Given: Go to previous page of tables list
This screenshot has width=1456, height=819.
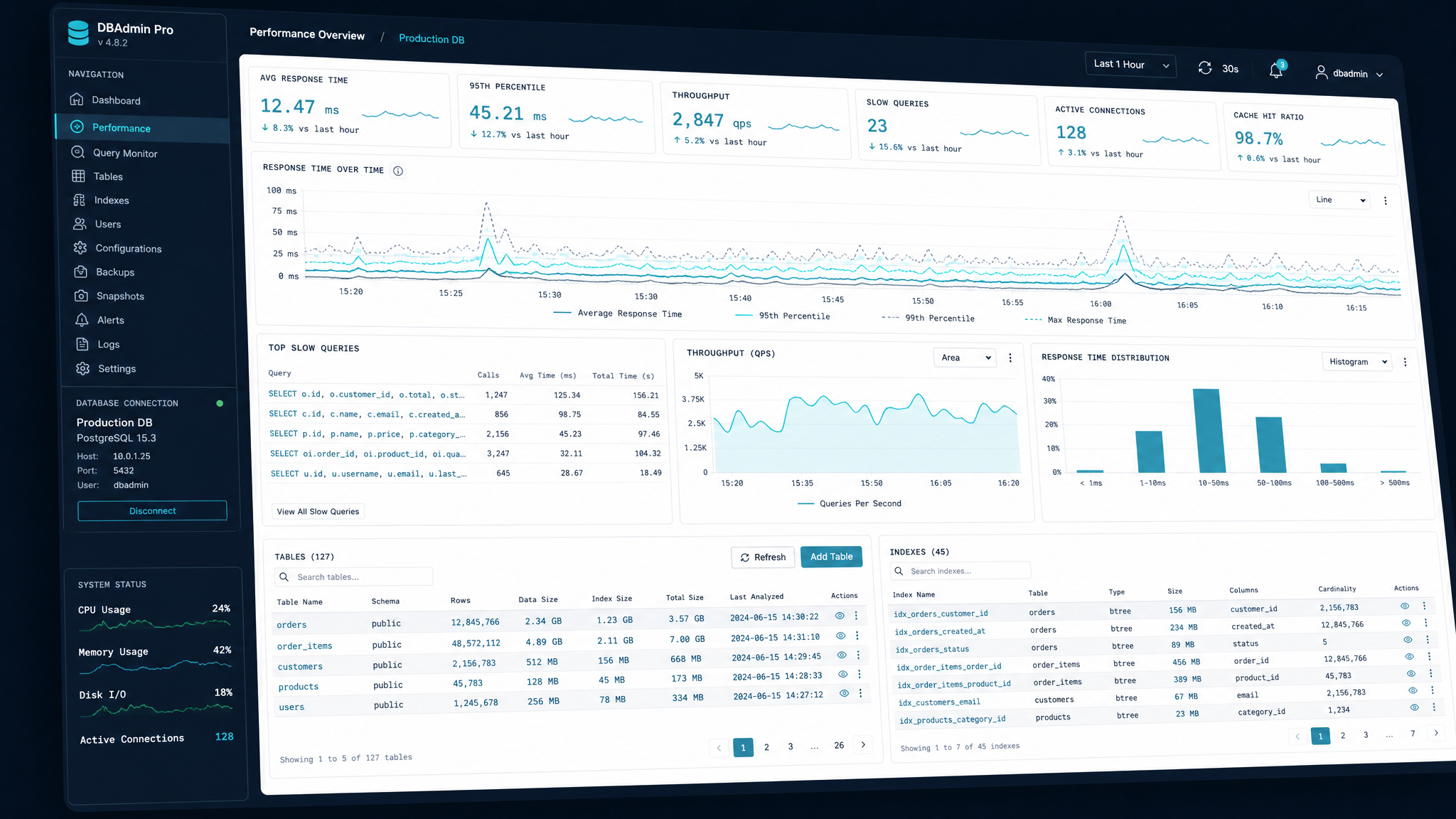Looking at the screenshot, I should coord(719,748).
